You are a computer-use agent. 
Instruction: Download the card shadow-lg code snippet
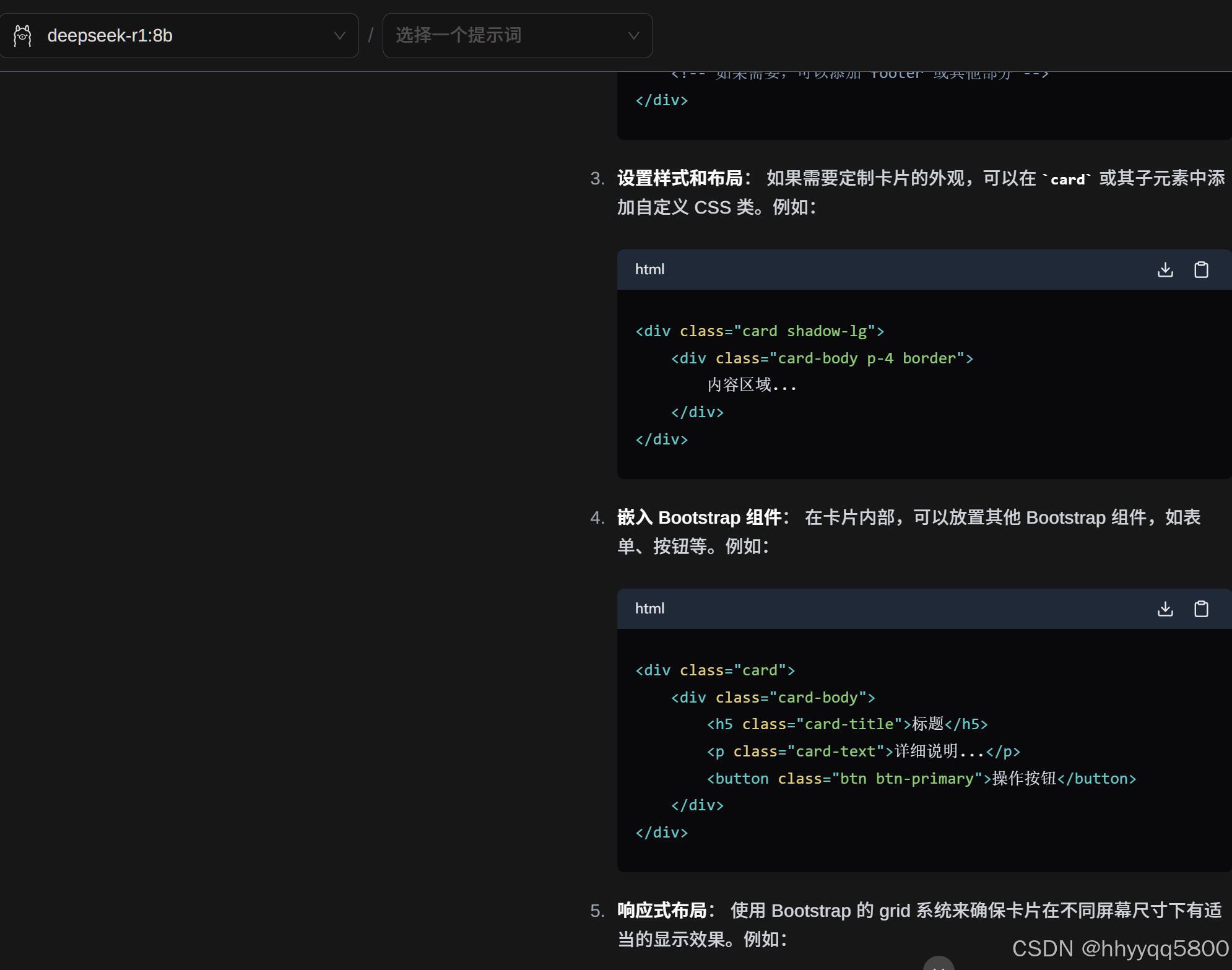1165,270
